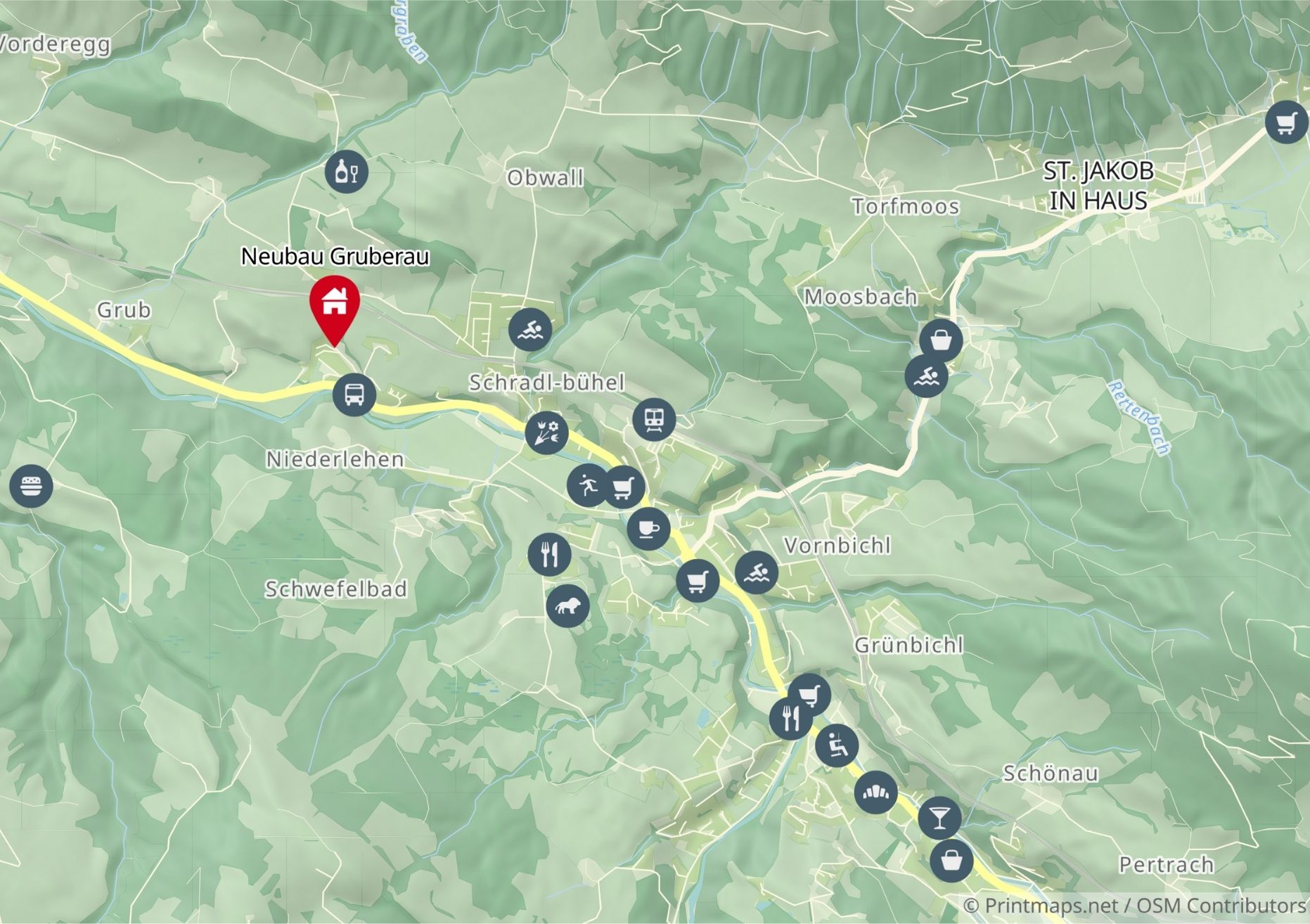This screenshot has height=924, width=1310.
Task: Select the wine bottle and glass marker
Action: click(x=347, y=171)
